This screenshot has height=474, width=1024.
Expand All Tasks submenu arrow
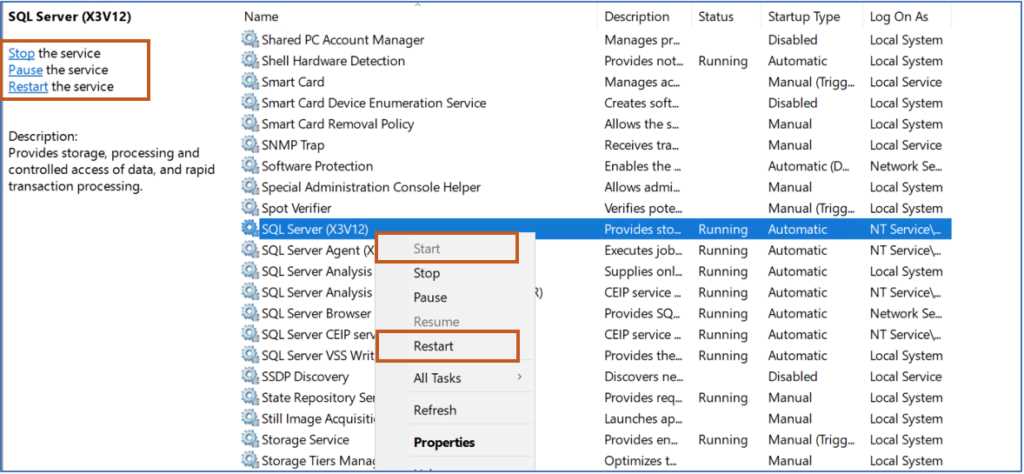520,377
